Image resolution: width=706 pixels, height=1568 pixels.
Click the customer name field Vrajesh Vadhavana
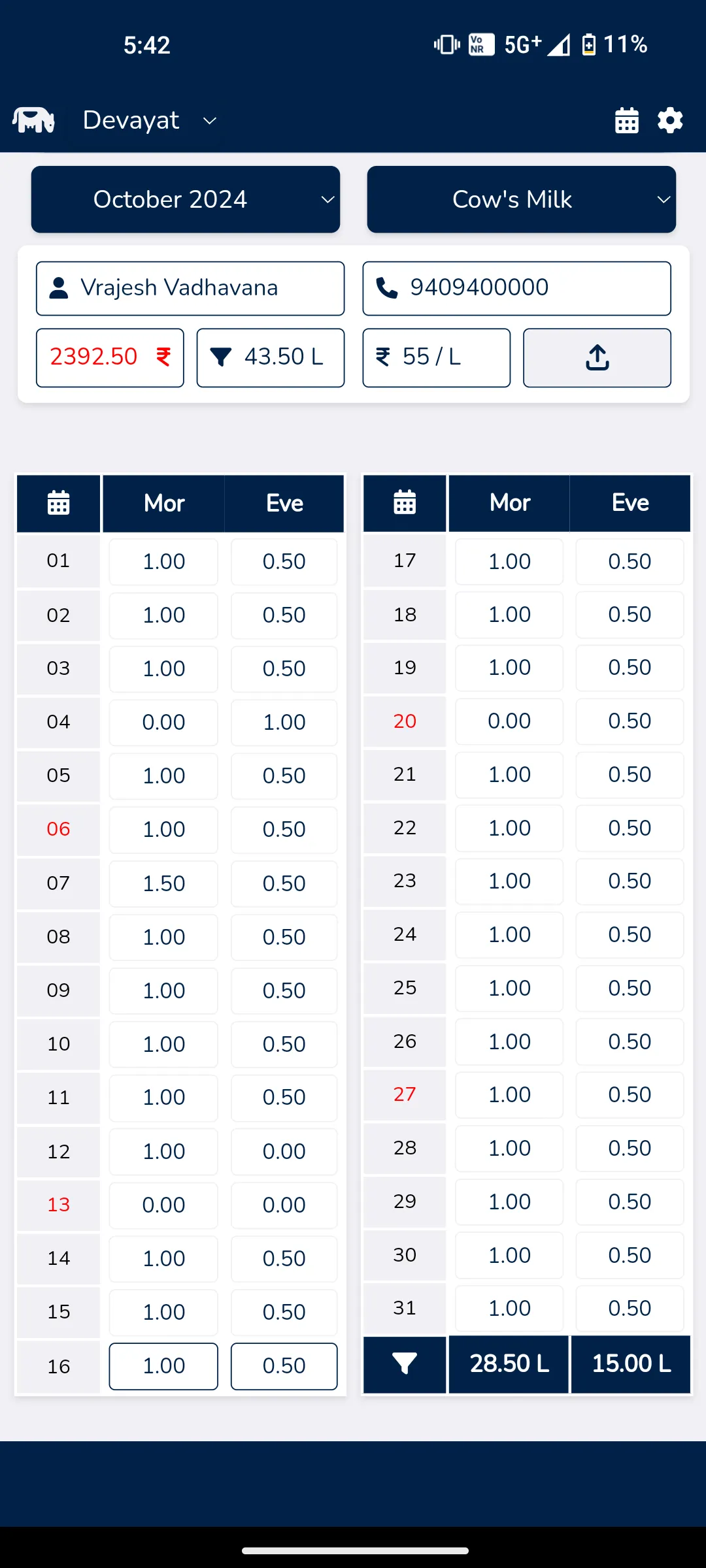(190, 288)
